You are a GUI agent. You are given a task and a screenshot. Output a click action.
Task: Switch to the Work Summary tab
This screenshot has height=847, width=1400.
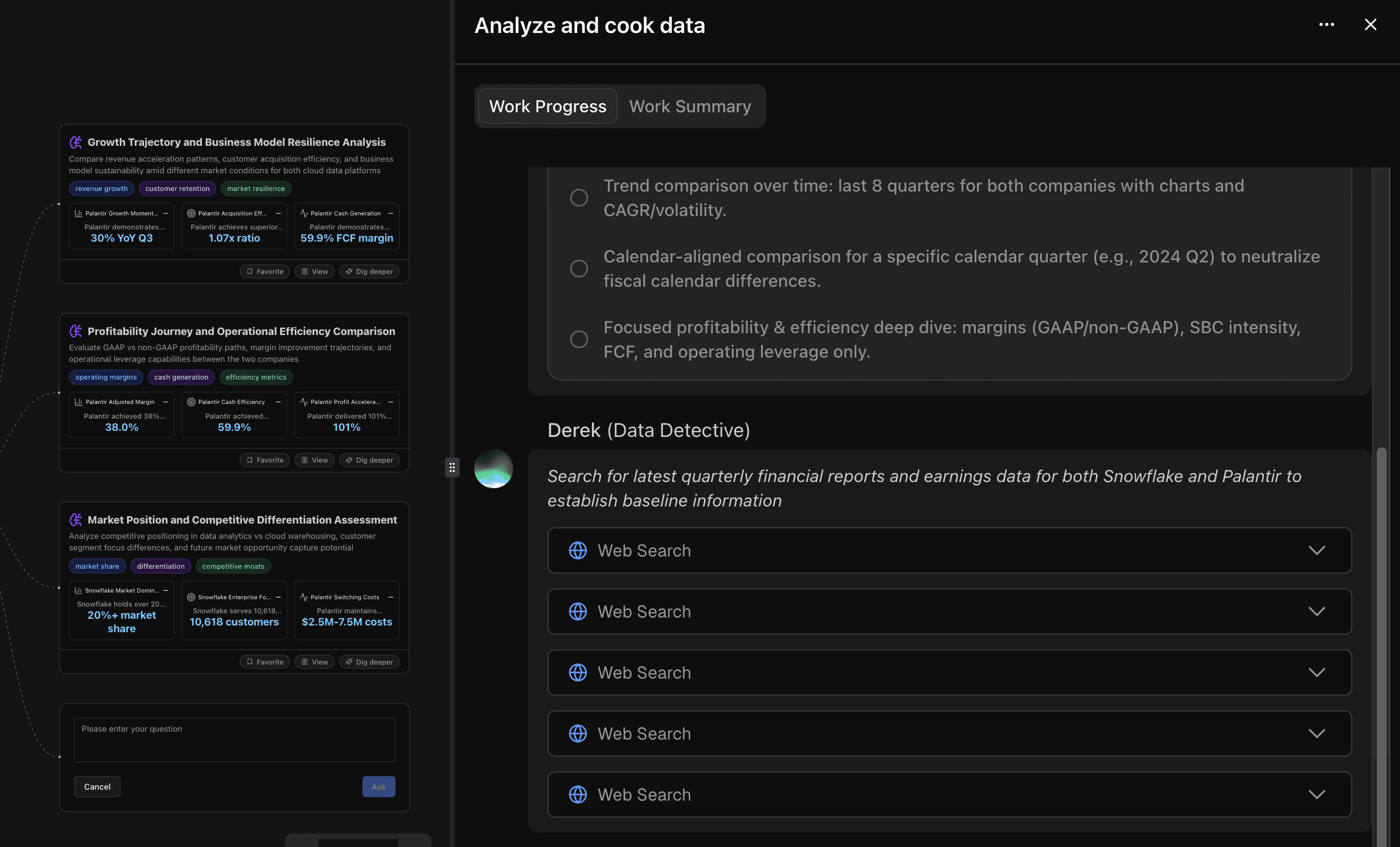tap(690, 106)
